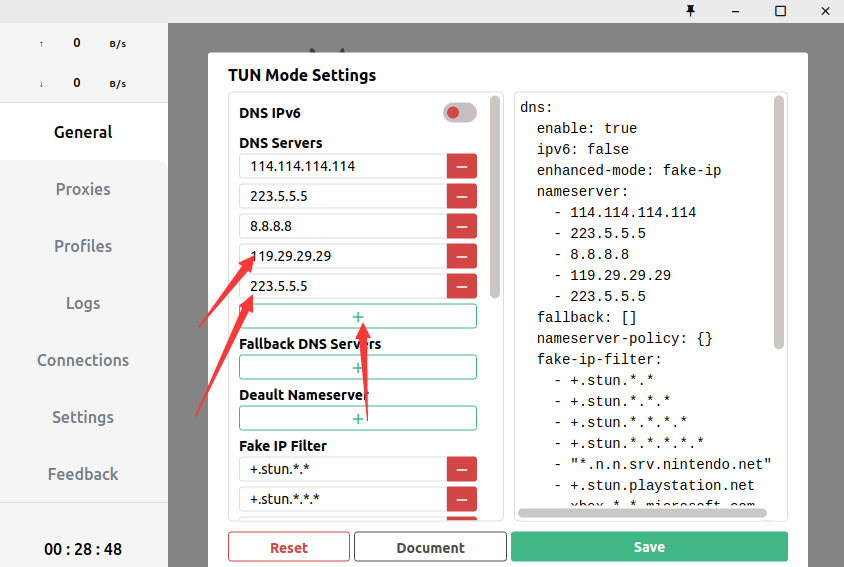
Task: Click the YAML preview horizontal scrollbar
Action: tap(642, 513)
